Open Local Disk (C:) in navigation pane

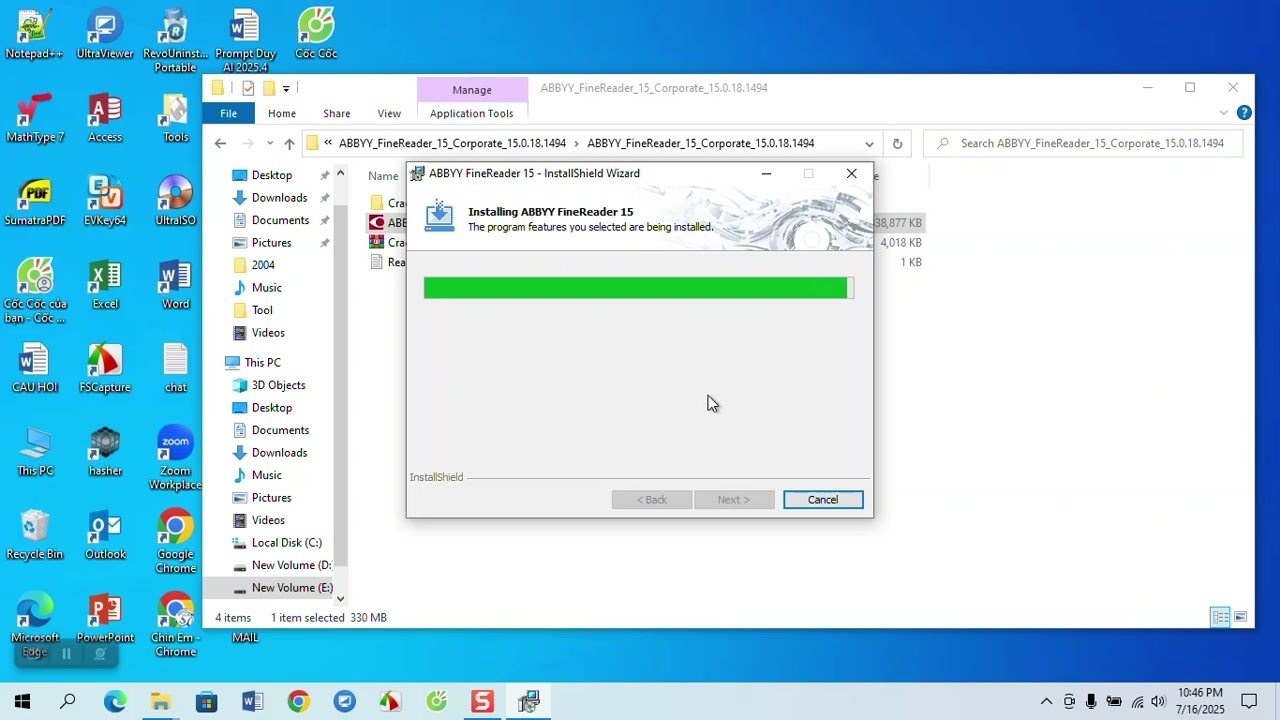tap(276, 543)
